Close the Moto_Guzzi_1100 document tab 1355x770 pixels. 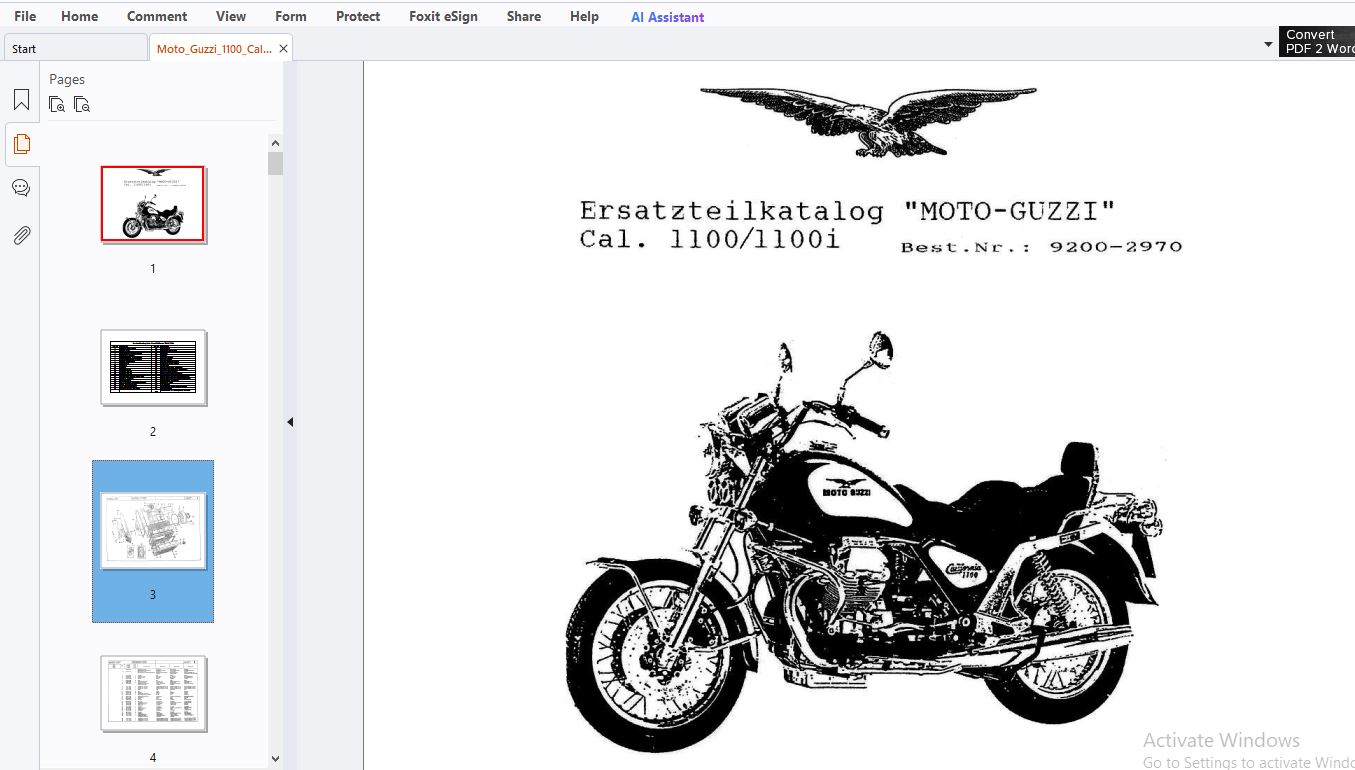[x=283, y=48]
